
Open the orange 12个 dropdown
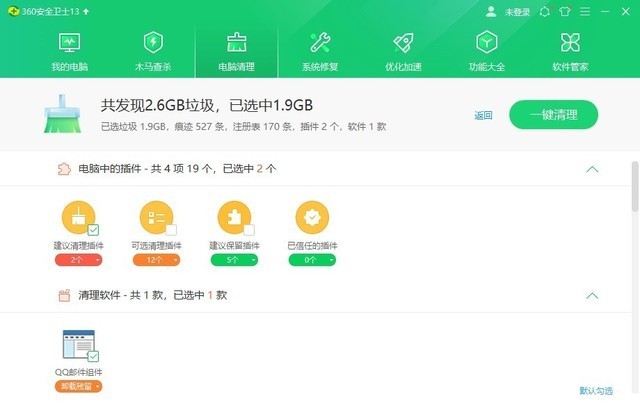[x=156, y=260]
